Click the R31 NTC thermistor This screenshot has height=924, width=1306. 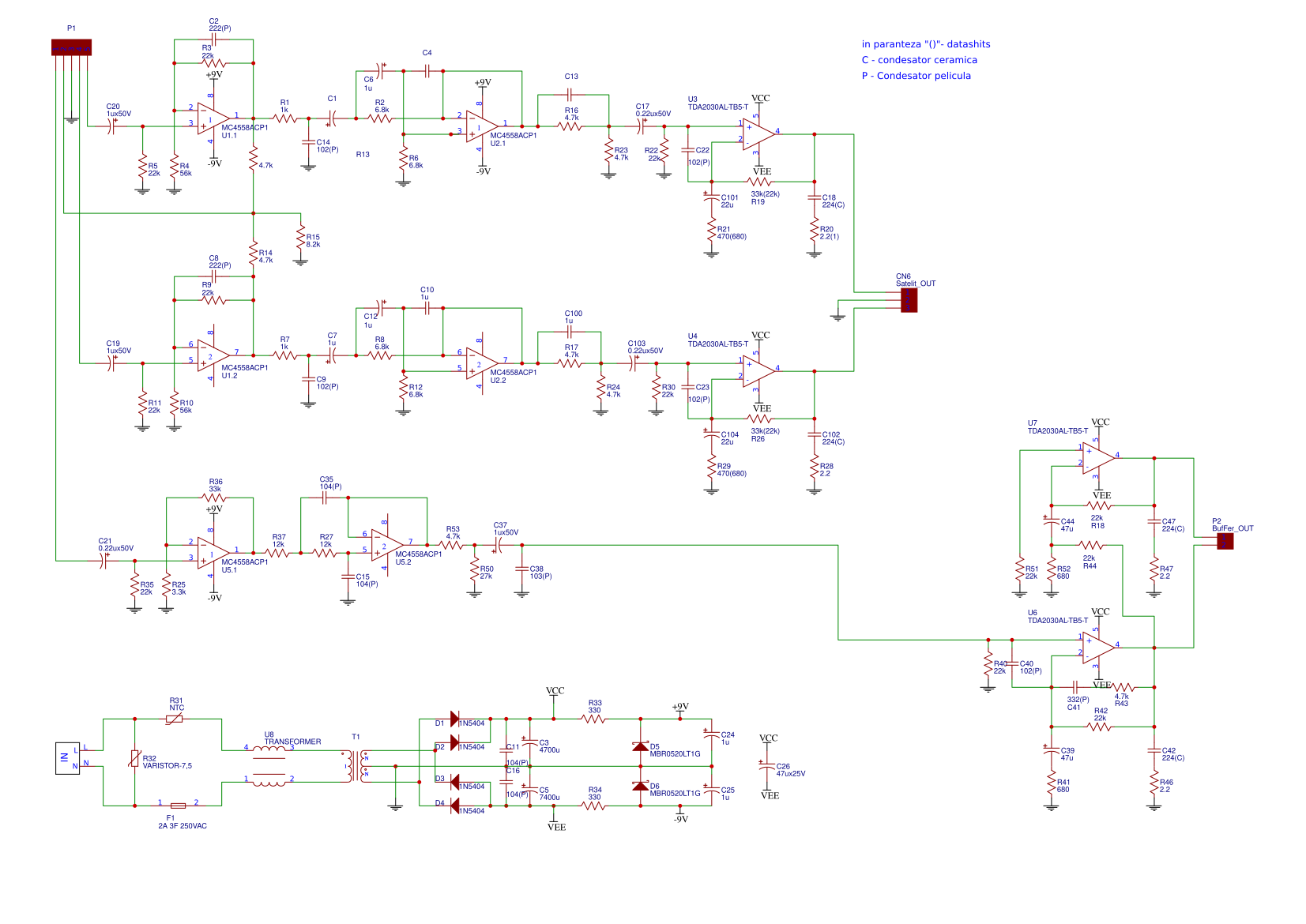pos(175,719)
